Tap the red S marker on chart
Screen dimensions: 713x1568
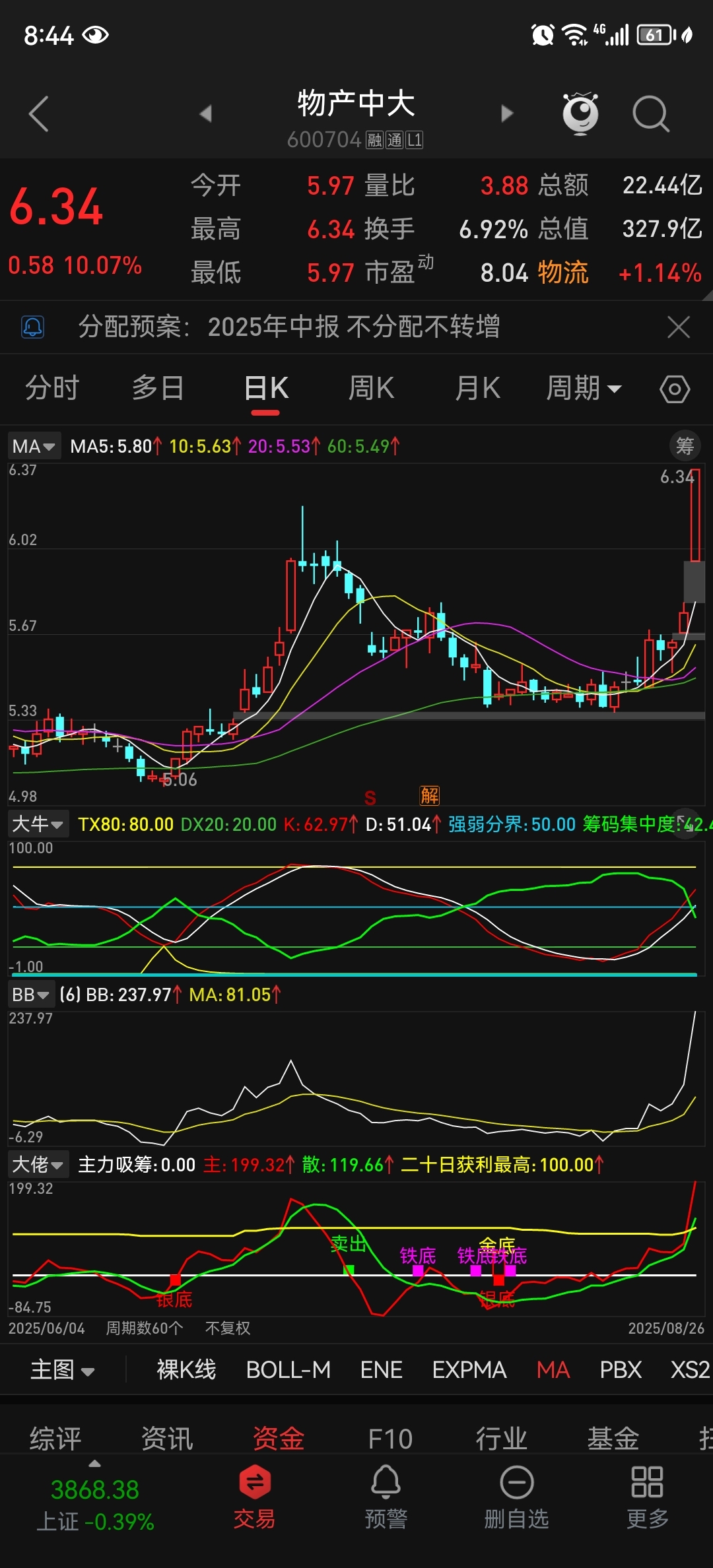point(370,797)
